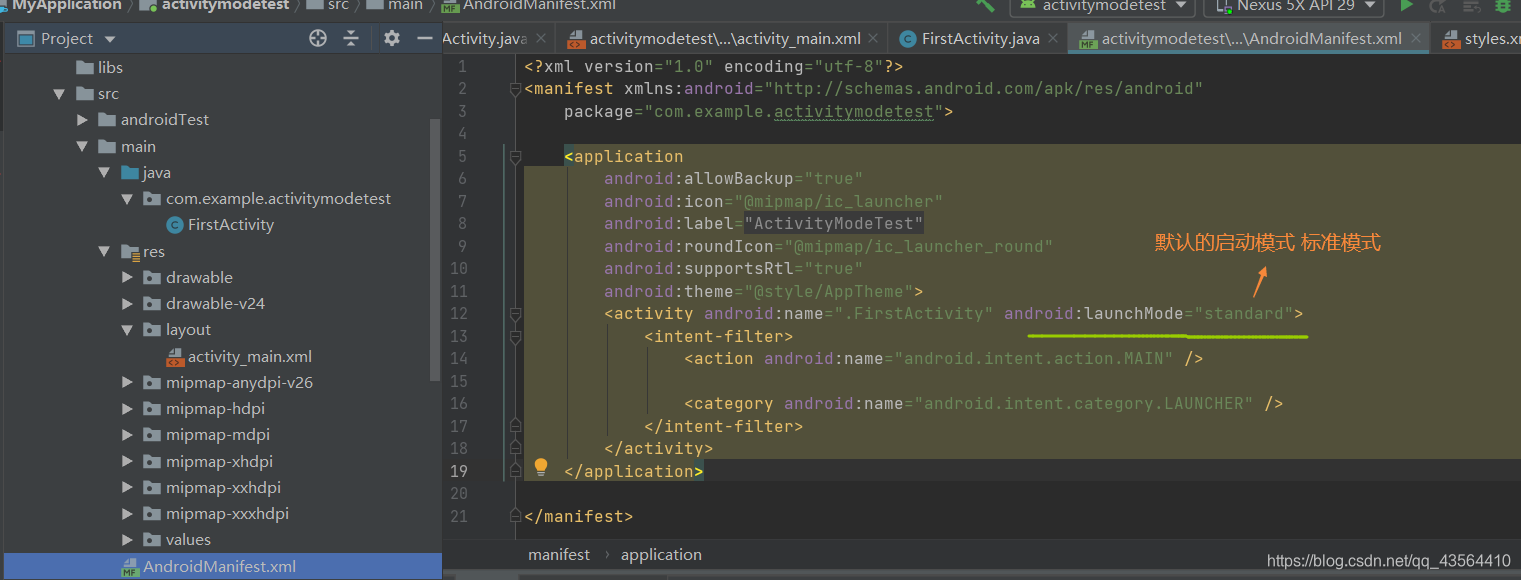The height and width of the screenshot is (580, 1521).
Task: Click fold end marker on line 21
Action: 516,517
